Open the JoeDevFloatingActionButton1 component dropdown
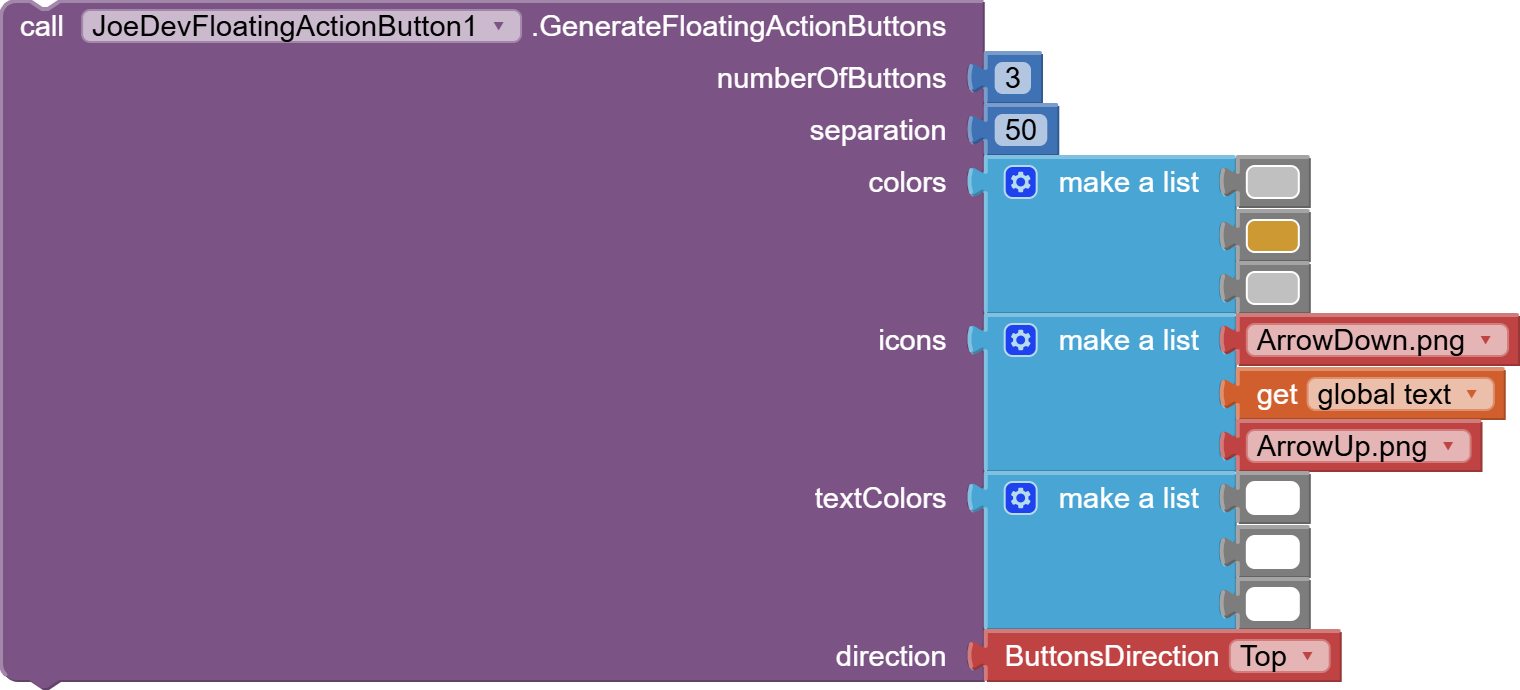This screenshot has width=1520, height=690. 498,26
